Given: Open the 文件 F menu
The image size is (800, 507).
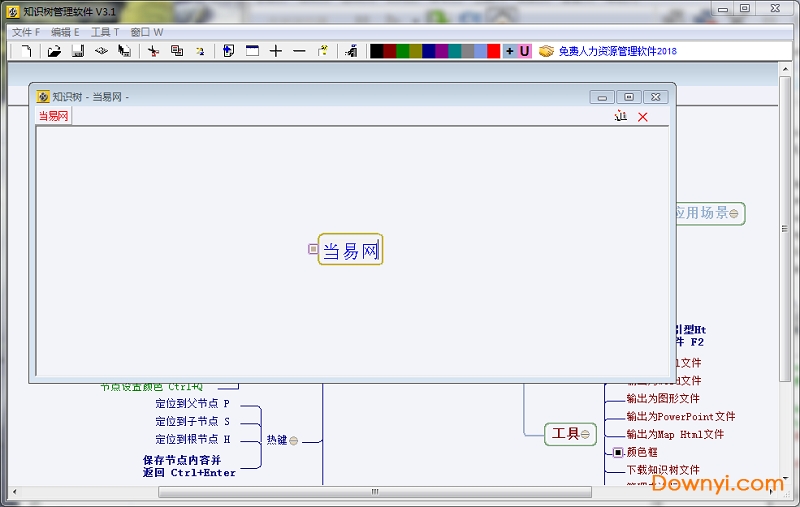Looking at the screenshot, I should (26, 32).
